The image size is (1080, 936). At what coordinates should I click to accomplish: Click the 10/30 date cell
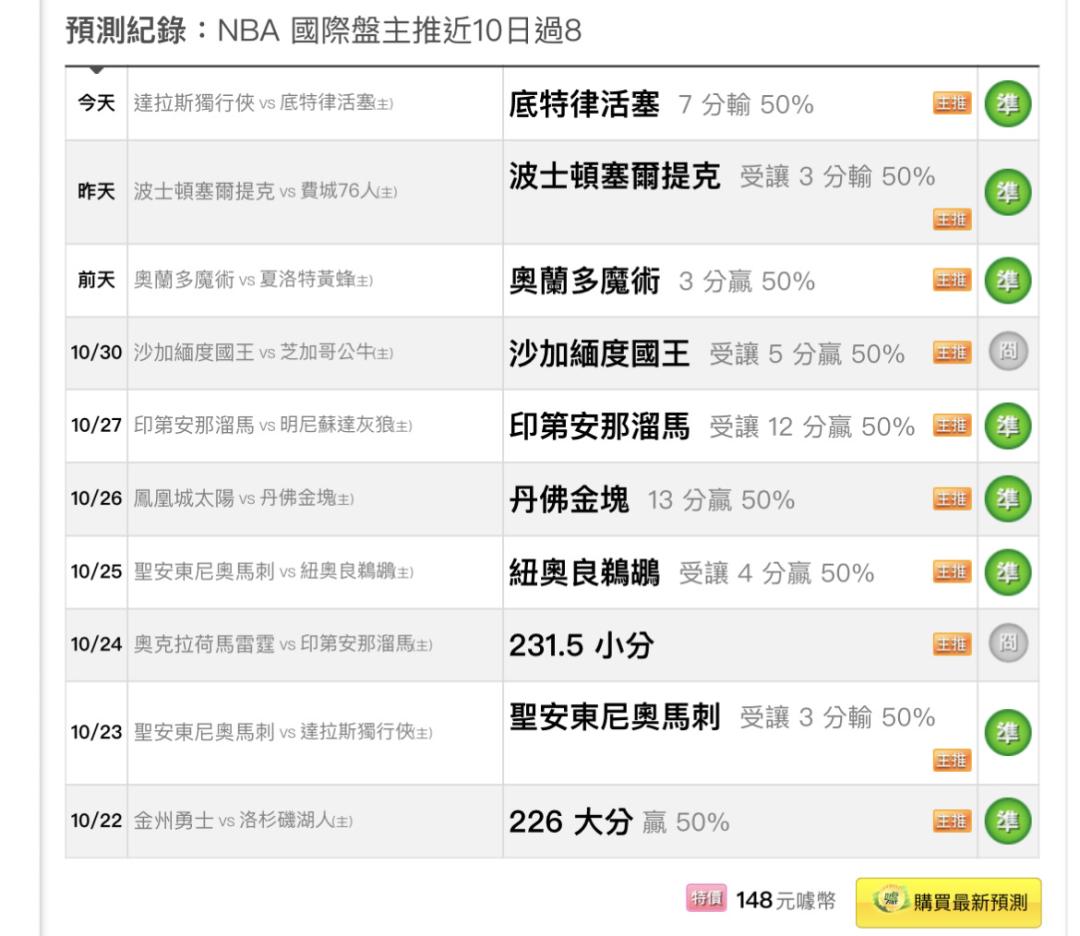tap(96, 353)
